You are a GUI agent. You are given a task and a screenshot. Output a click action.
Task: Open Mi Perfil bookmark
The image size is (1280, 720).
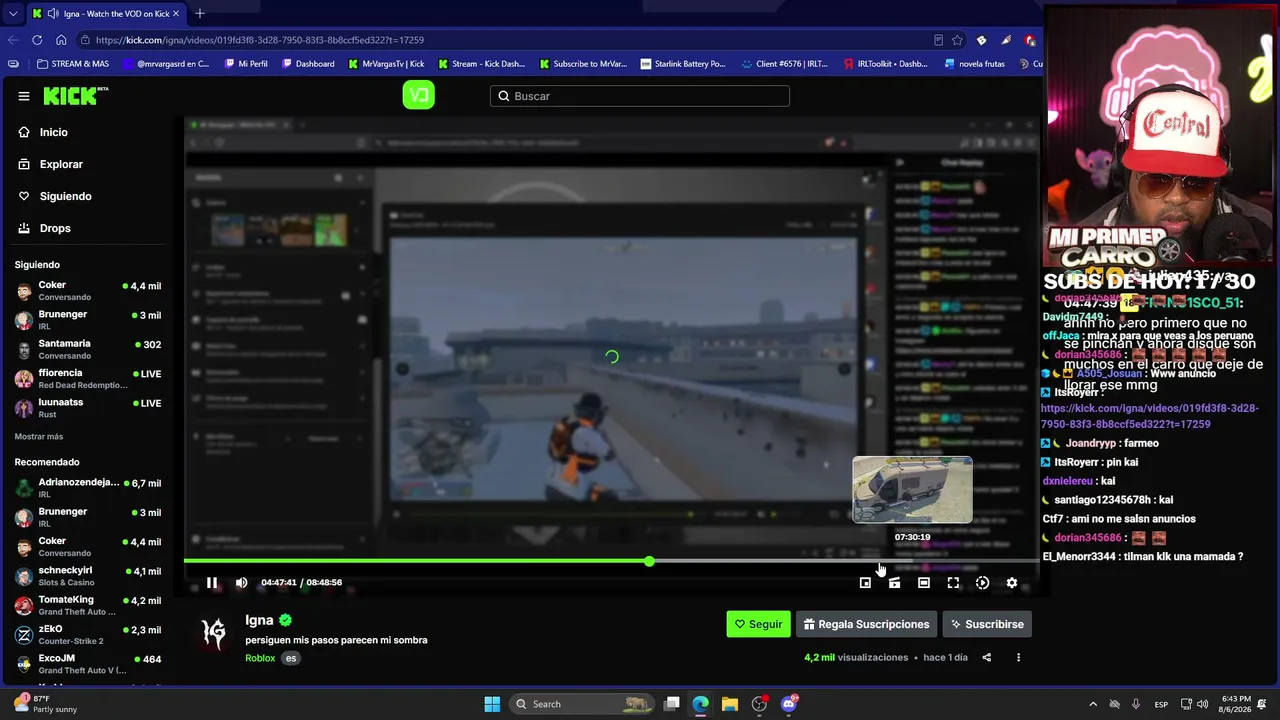click(x=245, y=64)
